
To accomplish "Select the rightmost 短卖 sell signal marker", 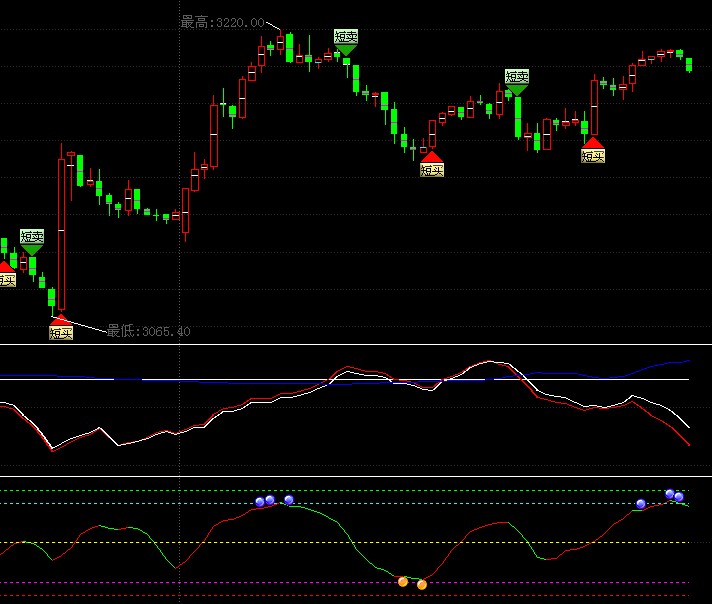I will [516, 77].
